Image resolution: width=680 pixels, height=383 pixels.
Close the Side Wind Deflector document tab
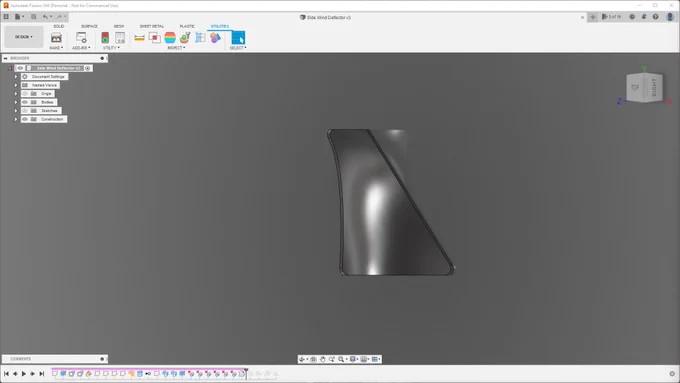pos(582,17)
